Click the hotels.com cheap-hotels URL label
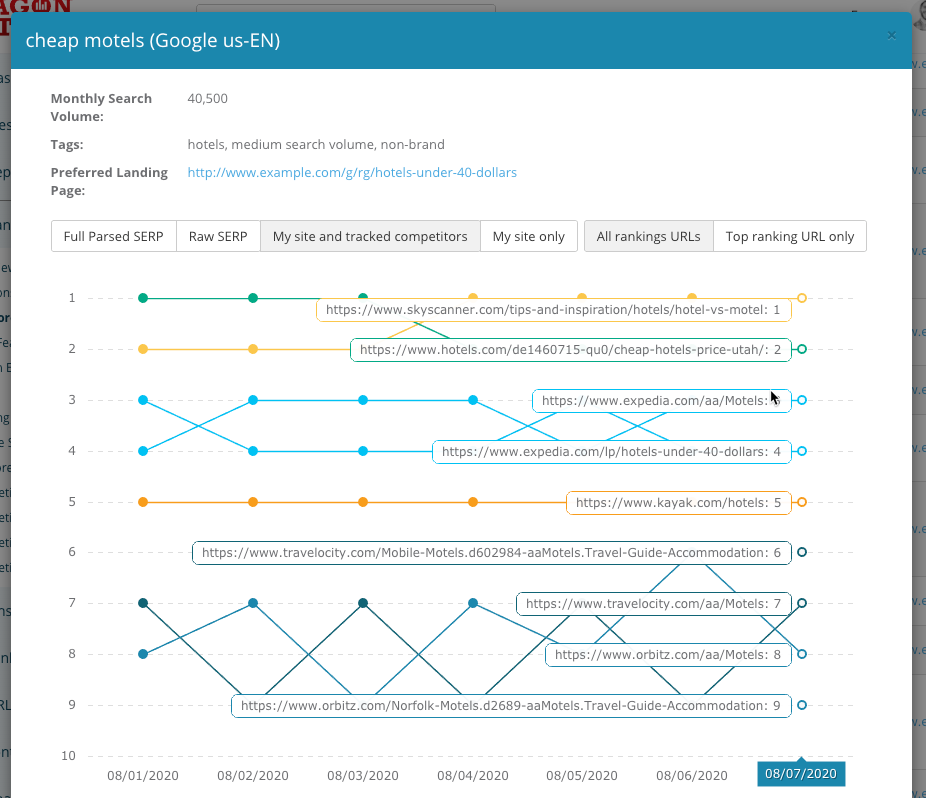 [570, 350]
